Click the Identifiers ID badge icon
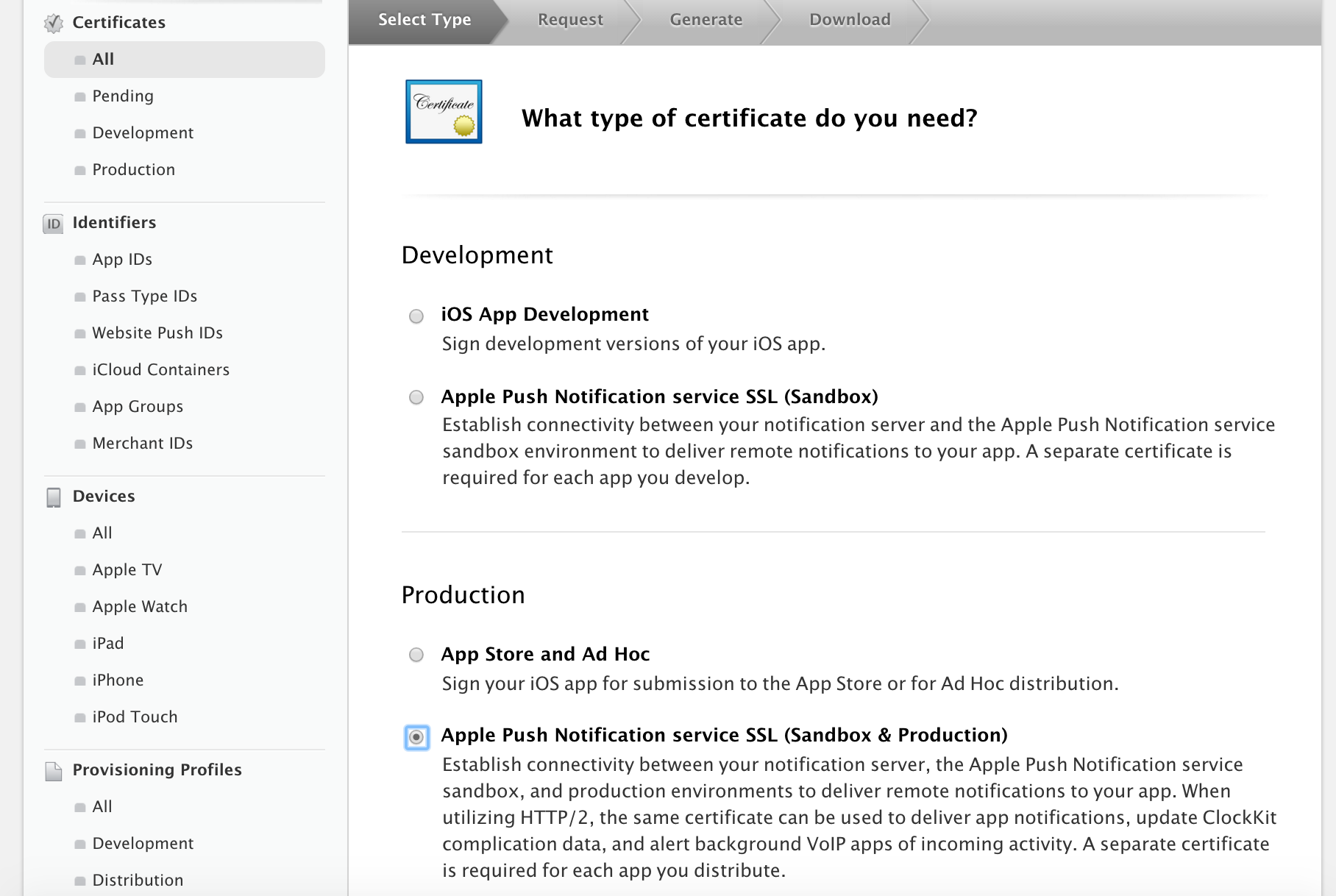The height and width of the screenshot is (896, 1336). [x=53, y=224]
